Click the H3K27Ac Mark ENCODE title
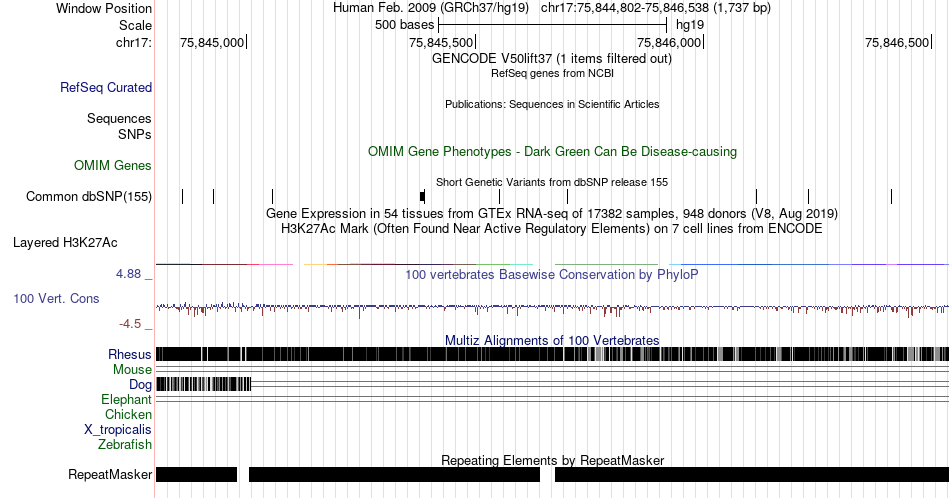 552,228
